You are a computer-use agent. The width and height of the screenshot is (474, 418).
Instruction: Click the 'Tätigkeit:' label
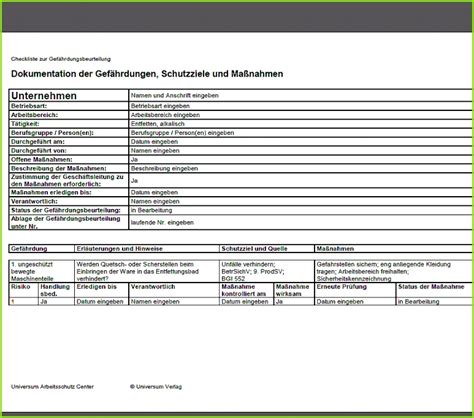25,124
